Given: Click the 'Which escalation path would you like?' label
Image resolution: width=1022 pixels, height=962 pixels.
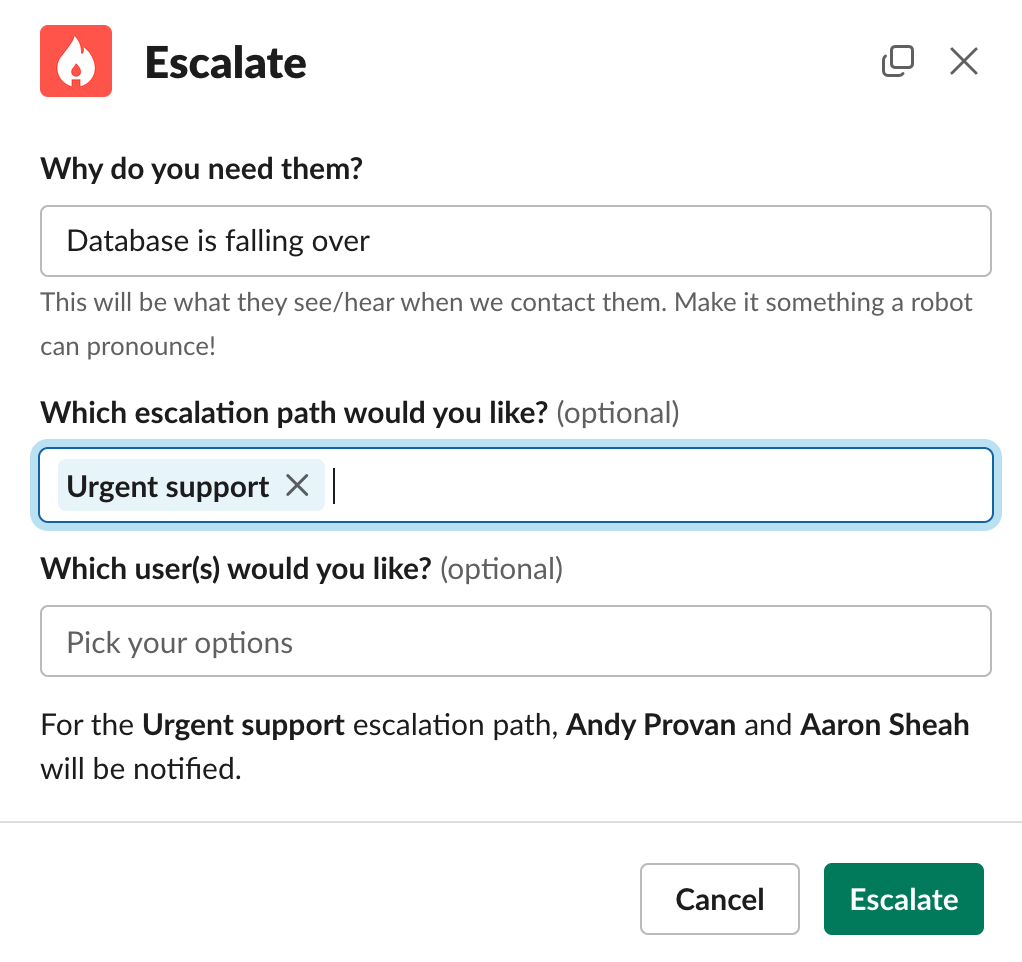Looking at the screenshot, I should pos(294,413).
